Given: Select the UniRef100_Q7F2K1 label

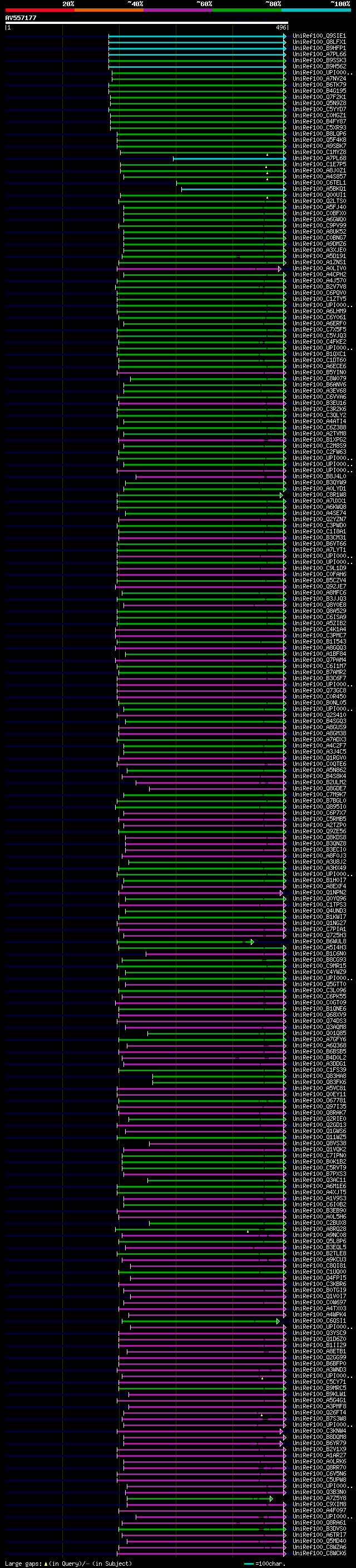Looking at the screenshot, I should pos(319,97).
